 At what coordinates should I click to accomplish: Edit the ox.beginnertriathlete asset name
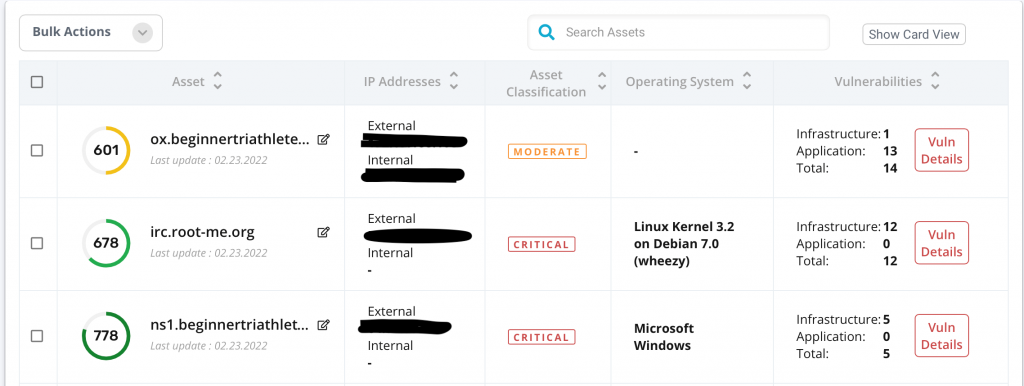point(323,139)
